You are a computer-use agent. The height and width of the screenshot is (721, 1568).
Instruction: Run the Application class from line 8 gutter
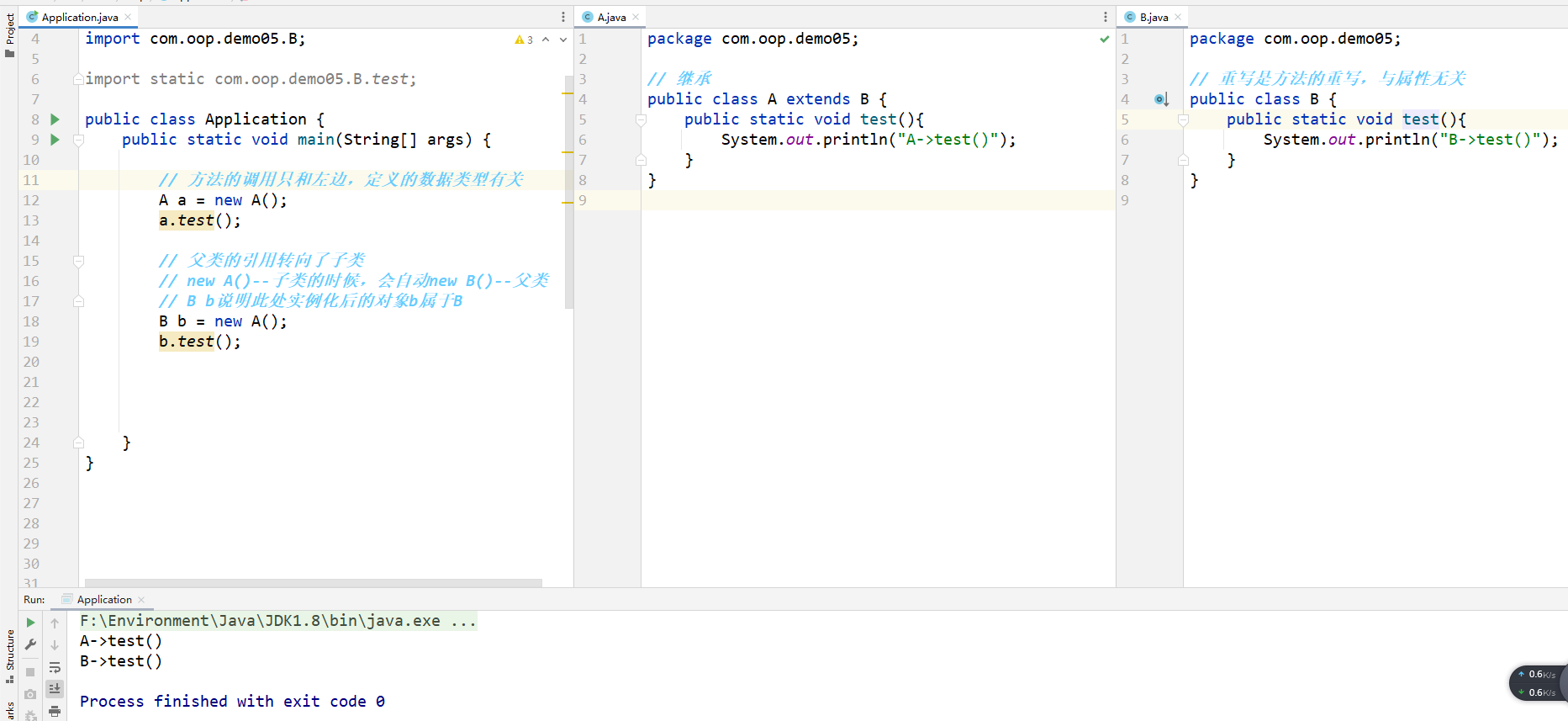pyautogui.click(x=55, y=119)
